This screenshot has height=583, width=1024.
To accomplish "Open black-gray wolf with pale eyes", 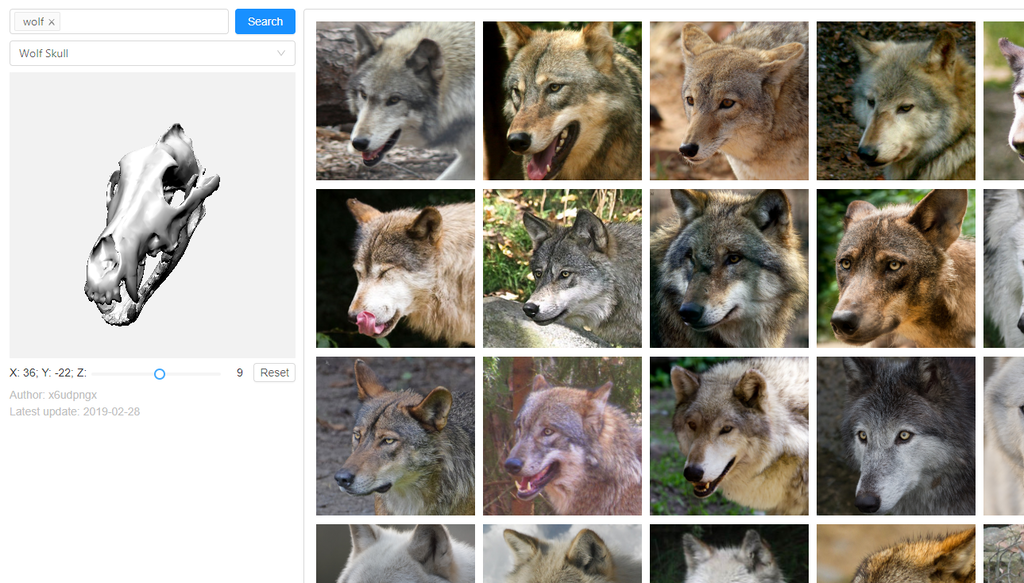I will [896, 436].
